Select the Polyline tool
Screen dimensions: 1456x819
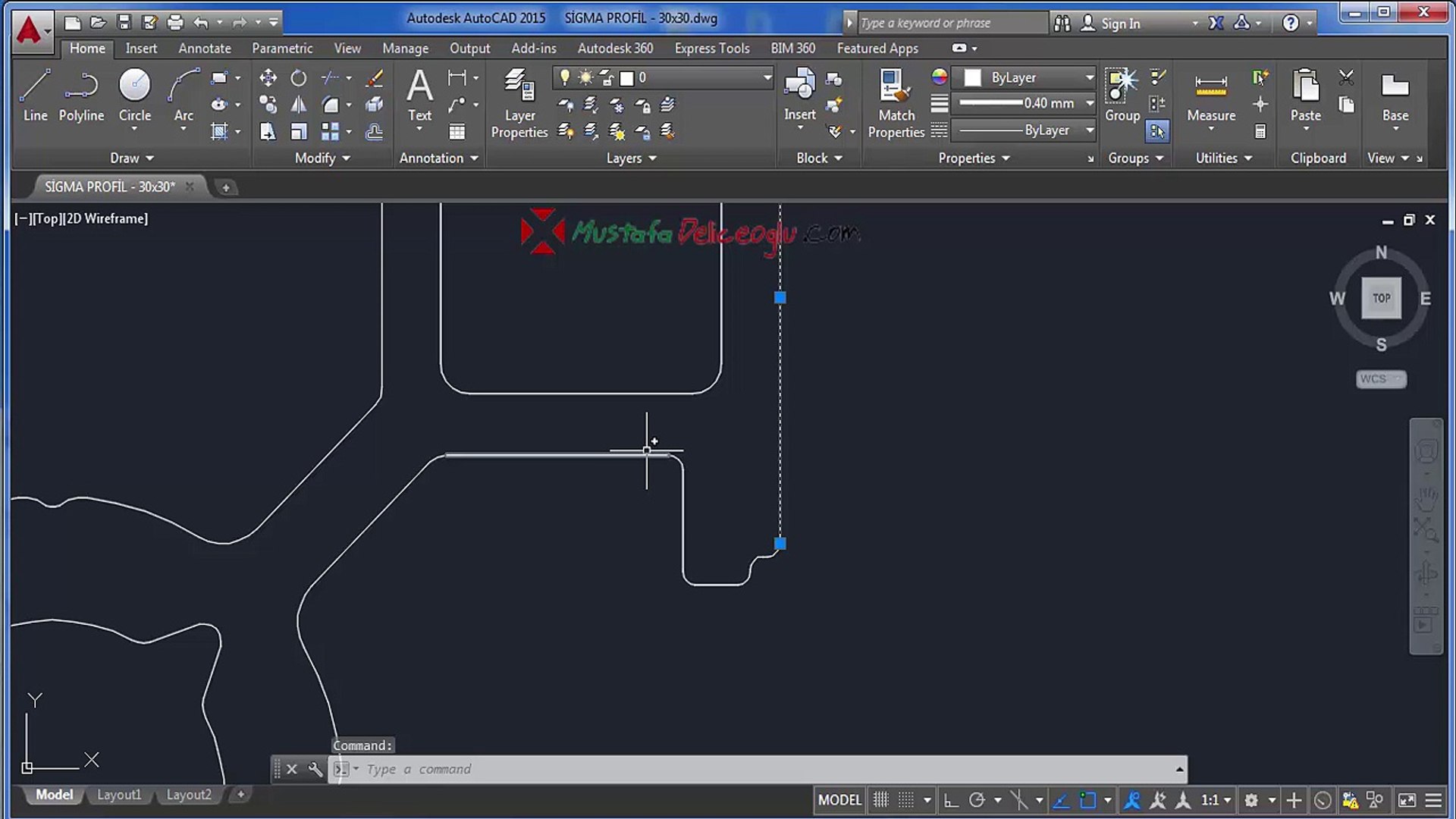pos(81,95)
